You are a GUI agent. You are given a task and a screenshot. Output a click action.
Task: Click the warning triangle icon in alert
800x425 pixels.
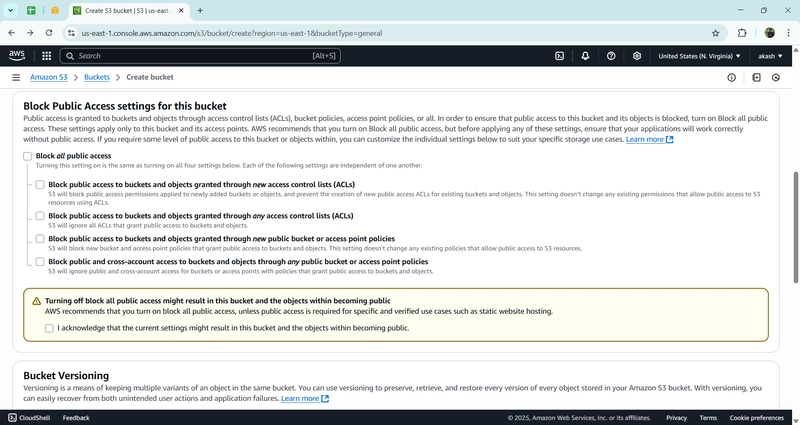click(37, 301)
